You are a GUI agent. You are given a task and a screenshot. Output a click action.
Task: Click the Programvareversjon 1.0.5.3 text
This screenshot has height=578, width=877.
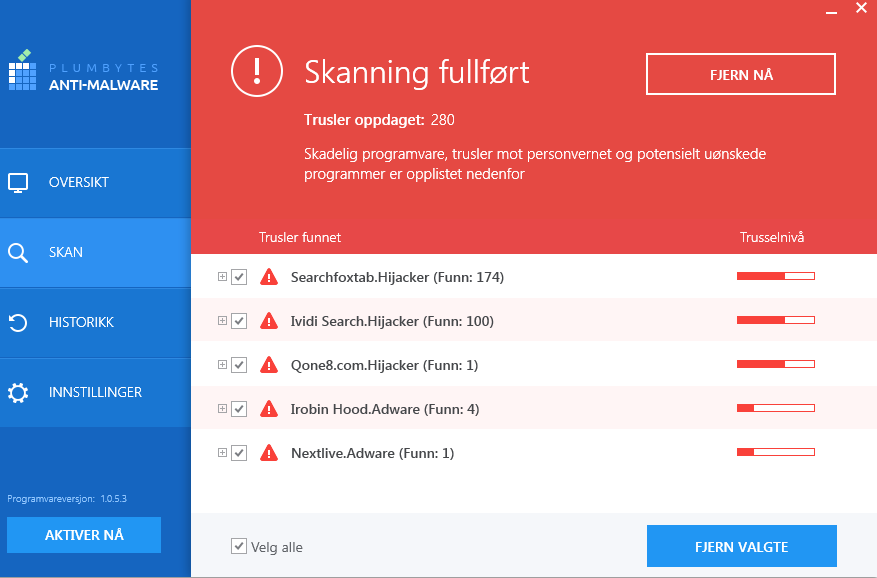tap(67, 499)
